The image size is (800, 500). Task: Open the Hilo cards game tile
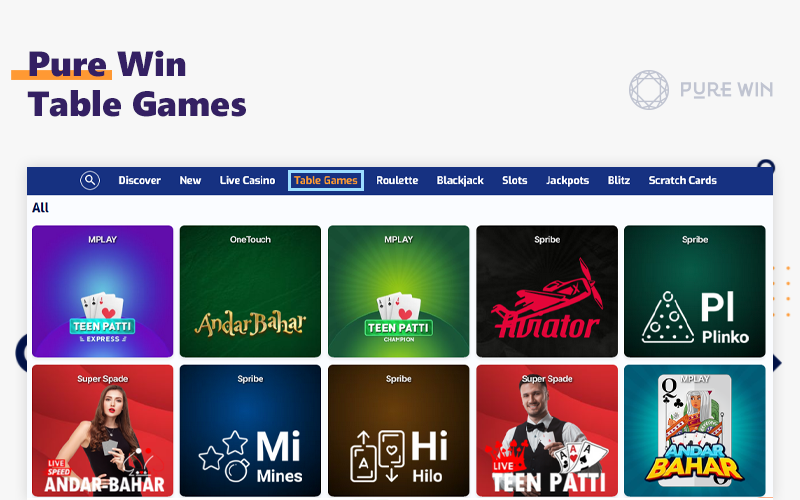[398, 431]
